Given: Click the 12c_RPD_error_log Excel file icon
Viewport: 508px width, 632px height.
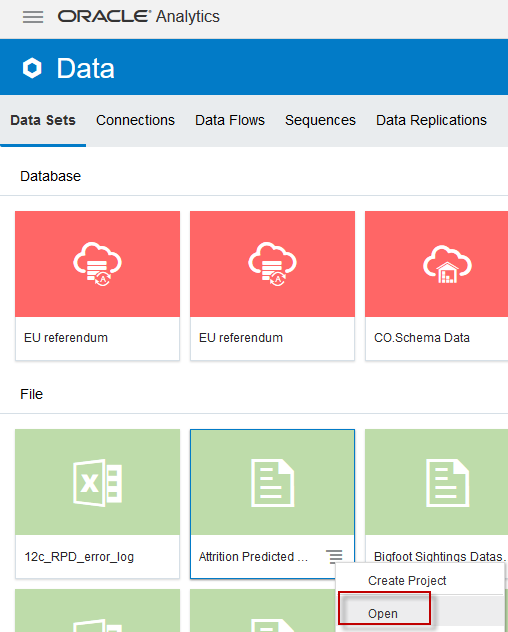Looking at the screenshot, I should (98, 482).
